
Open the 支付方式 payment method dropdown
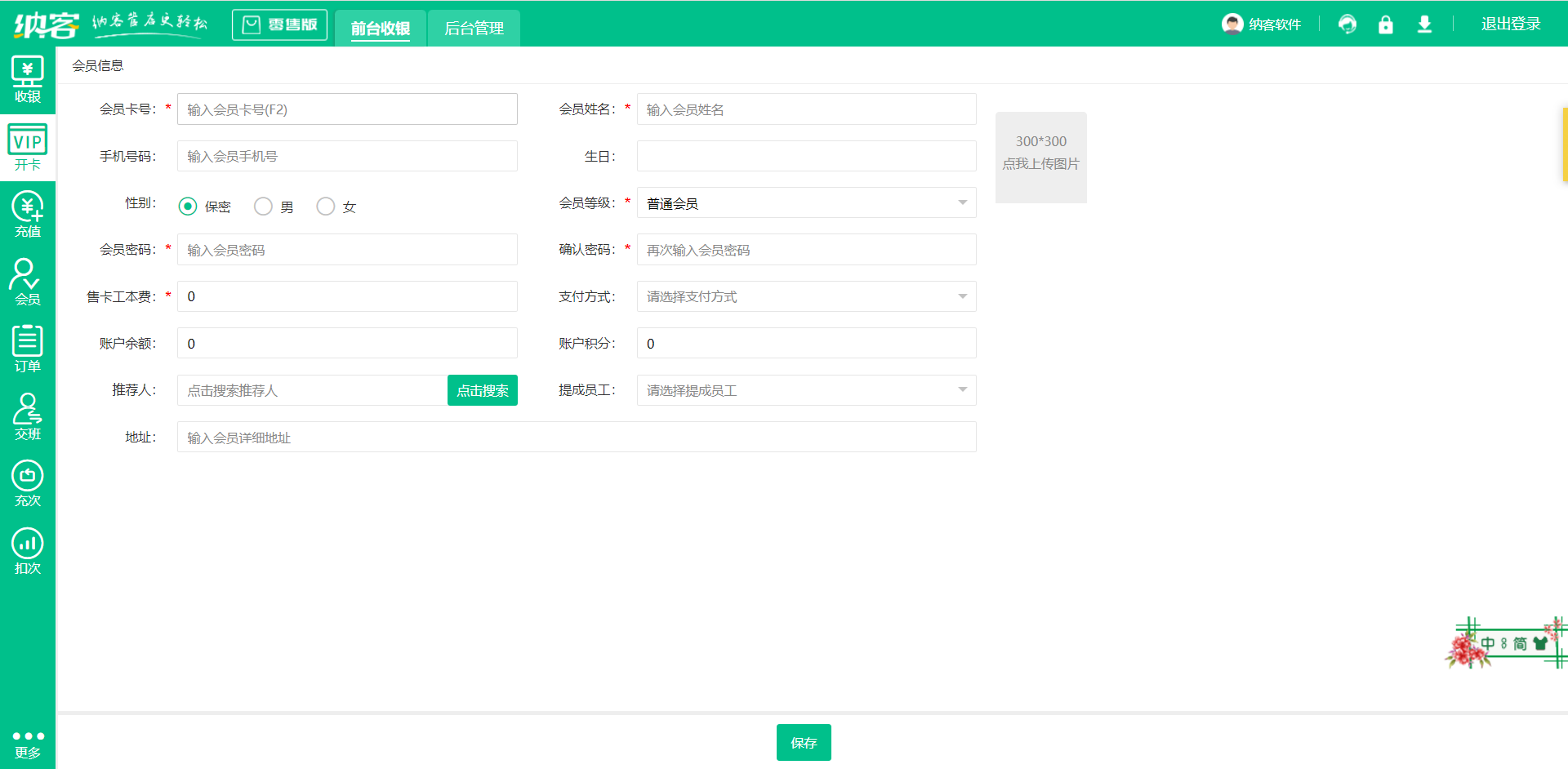(x=806, y=296)
